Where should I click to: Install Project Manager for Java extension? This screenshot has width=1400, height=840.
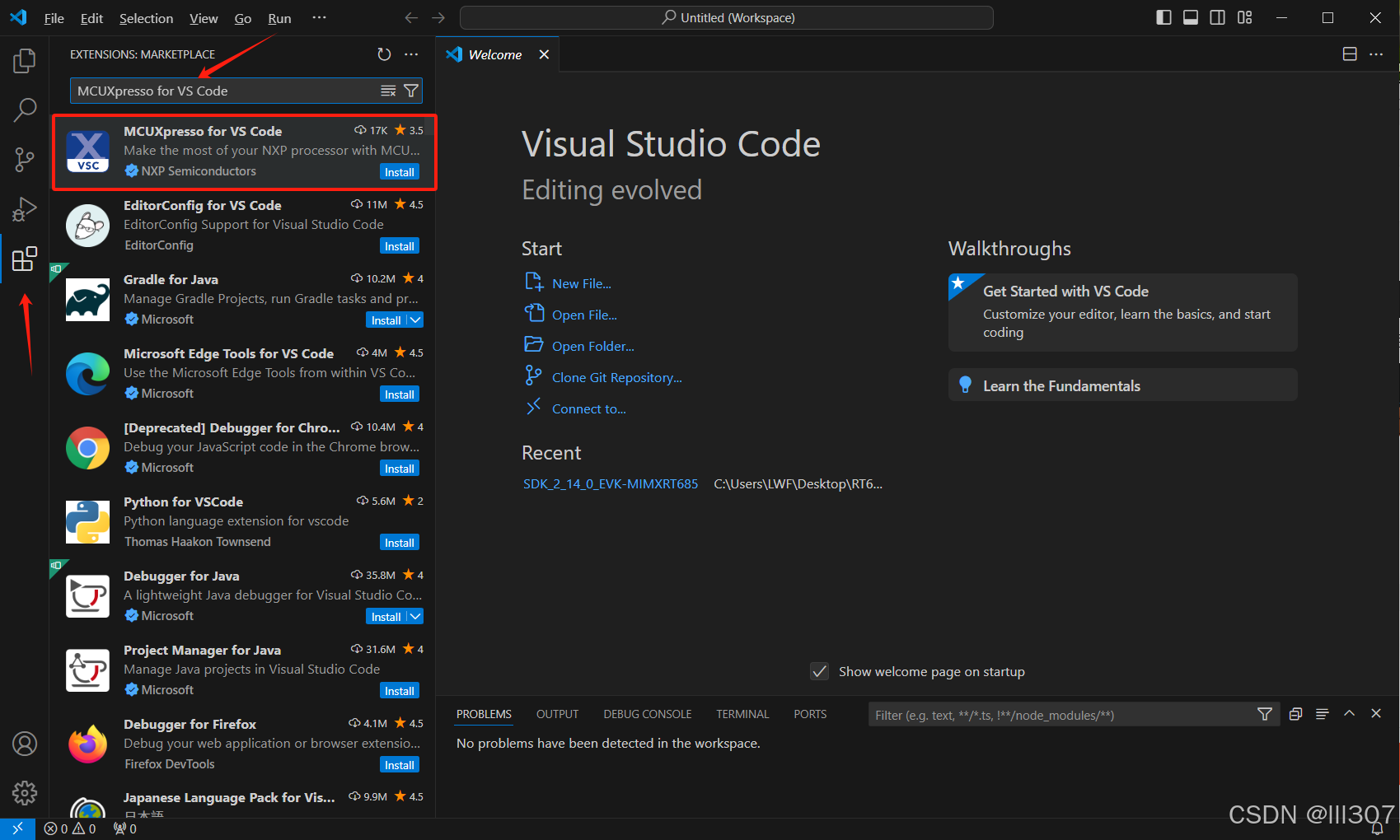click(x=400, y=691)
